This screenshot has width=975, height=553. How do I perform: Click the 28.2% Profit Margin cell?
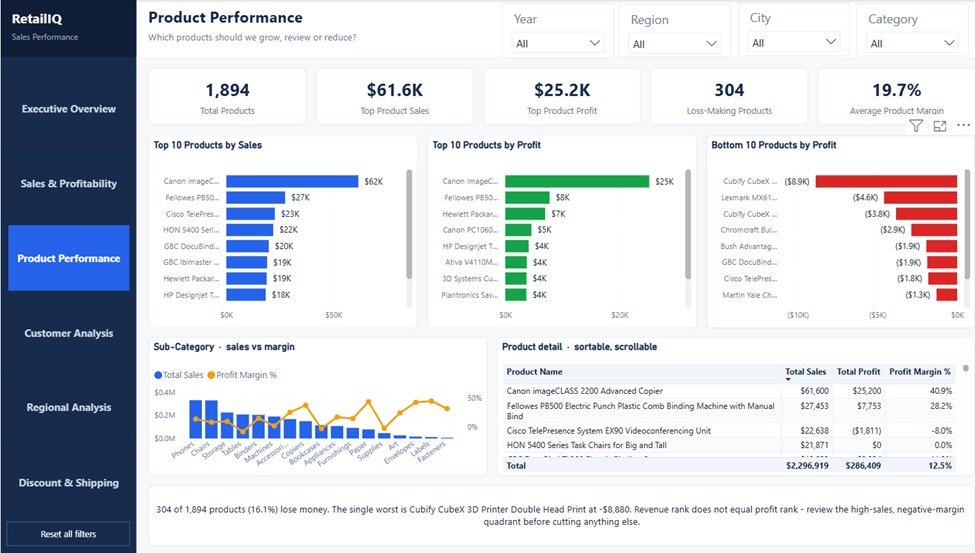pos(941,406)
